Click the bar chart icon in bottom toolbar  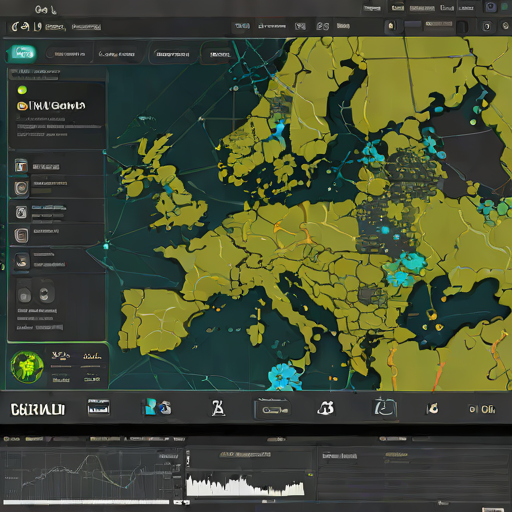point(98,407)
